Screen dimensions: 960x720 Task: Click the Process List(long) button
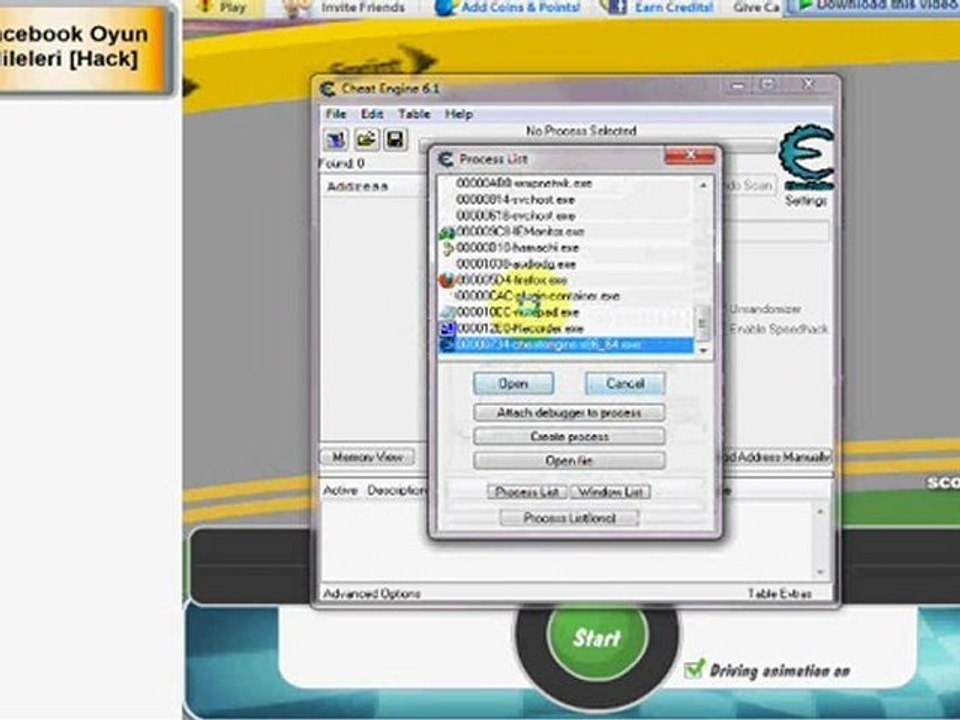pyautogui.click(x=569, y=518)
